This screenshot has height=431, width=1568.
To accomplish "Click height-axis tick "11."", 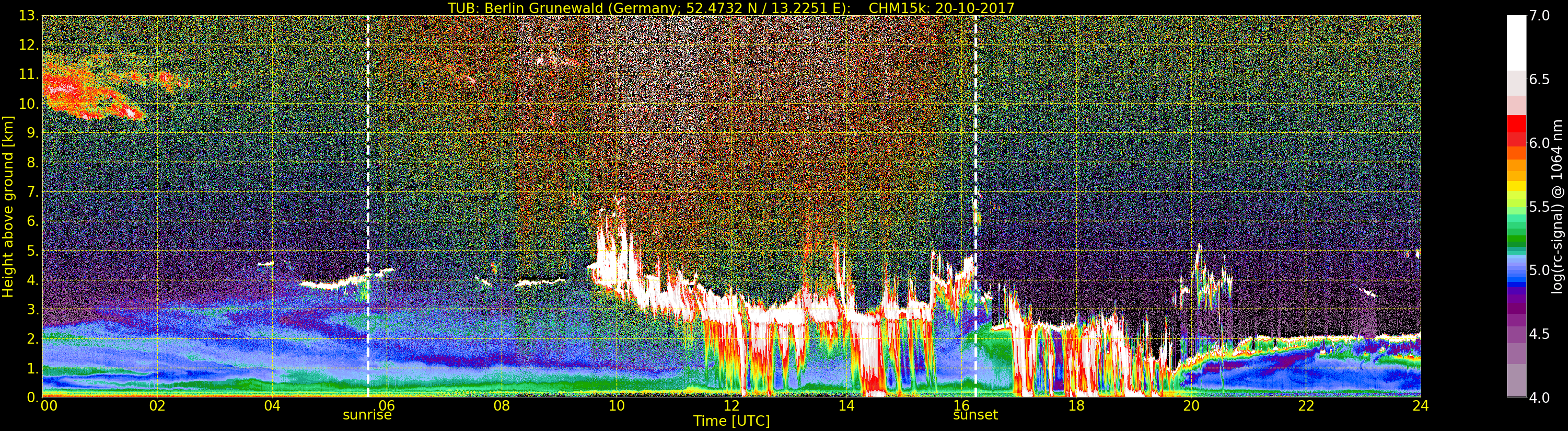I will (x=28, y=74).
